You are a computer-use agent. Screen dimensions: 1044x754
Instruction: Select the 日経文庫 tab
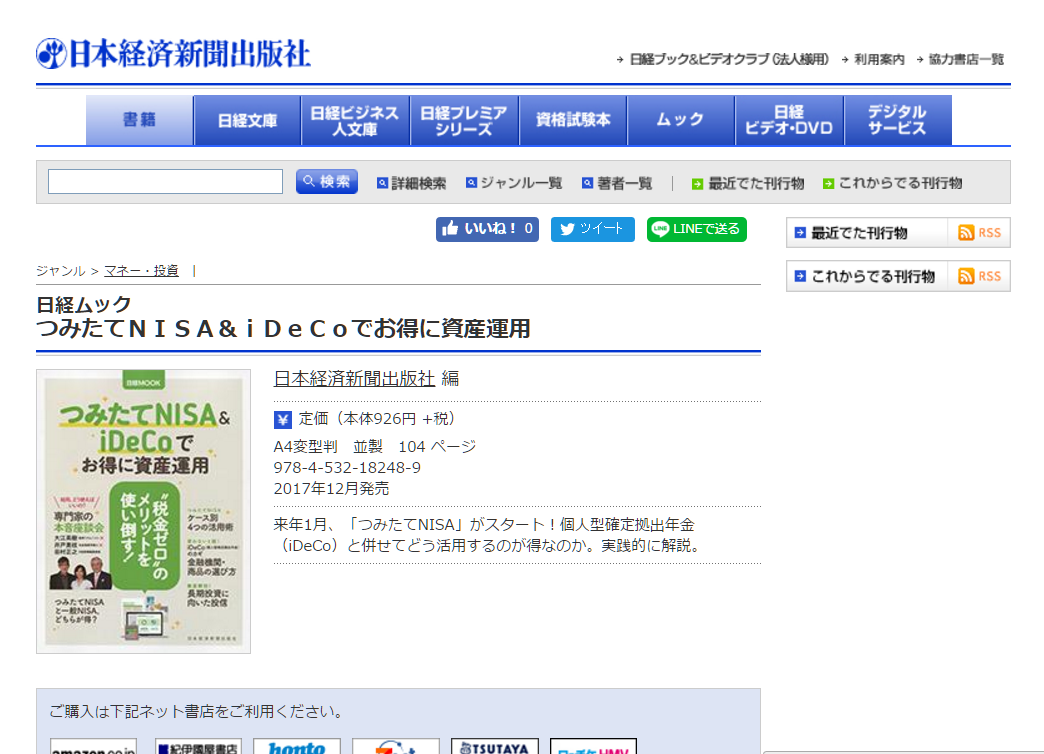[x=248, y=120]
